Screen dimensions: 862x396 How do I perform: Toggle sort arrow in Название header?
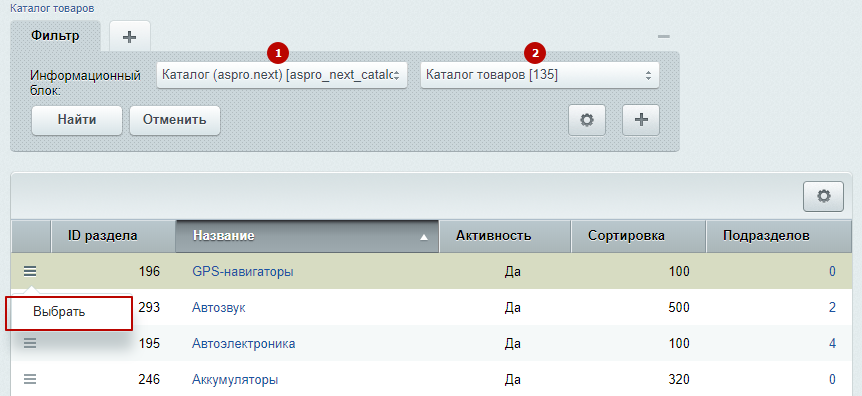point(423,238)
